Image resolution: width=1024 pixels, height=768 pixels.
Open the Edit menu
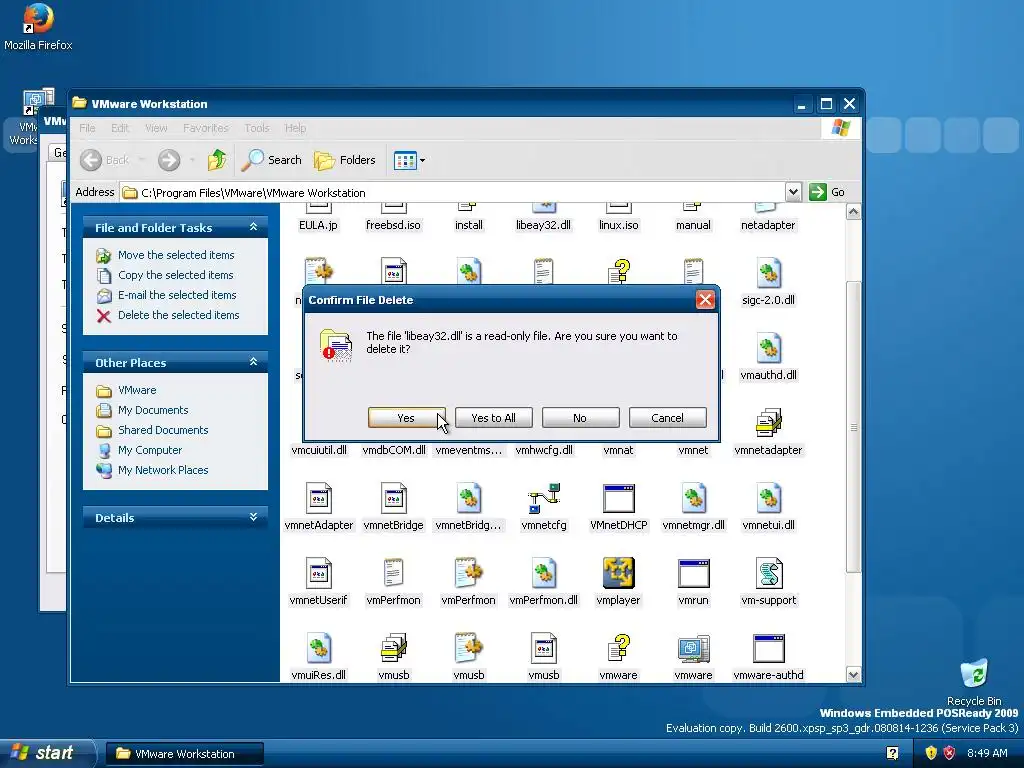[120, 128]
